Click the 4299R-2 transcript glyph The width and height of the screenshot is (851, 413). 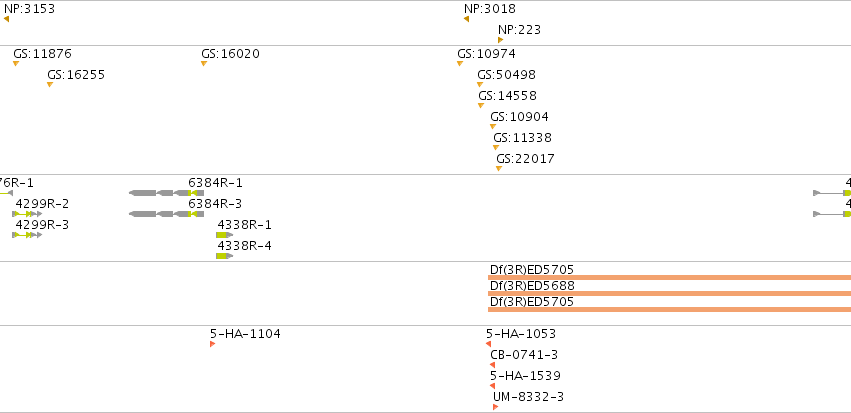pos(27,214)
